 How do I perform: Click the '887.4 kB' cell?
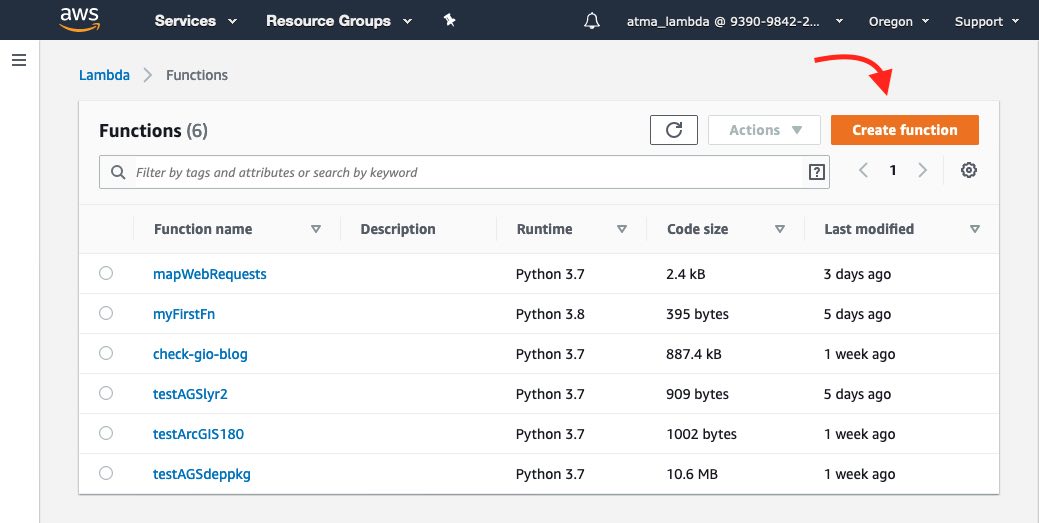click(694, 354)
